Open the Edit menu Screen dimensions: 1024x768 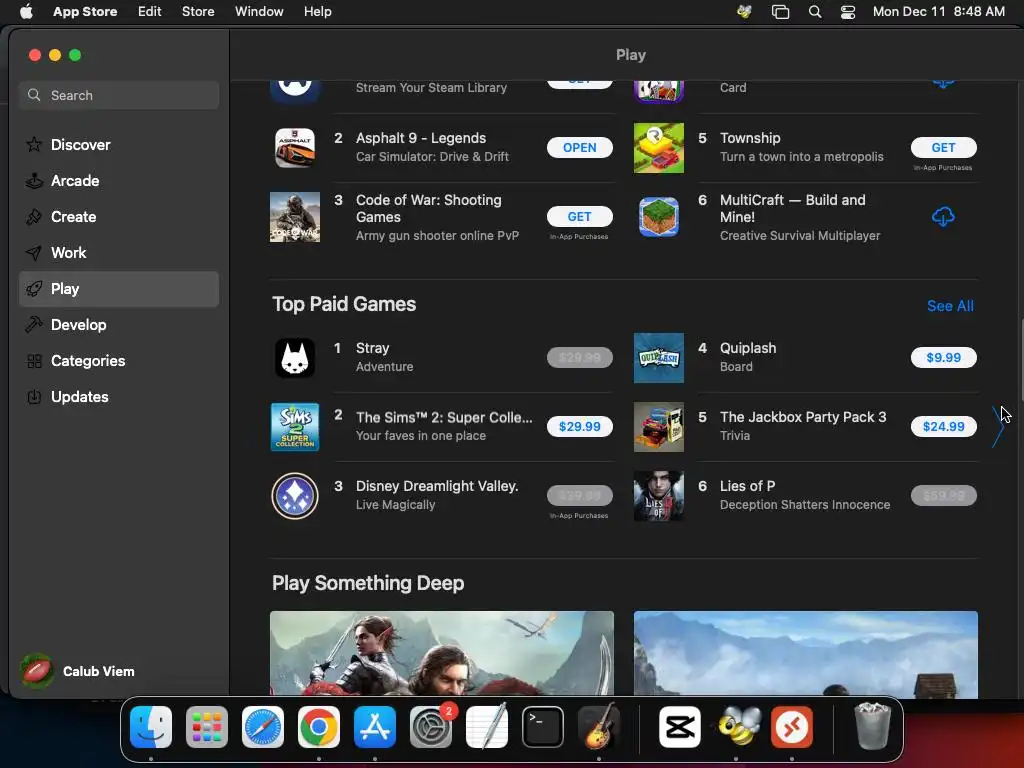point(150,12)
